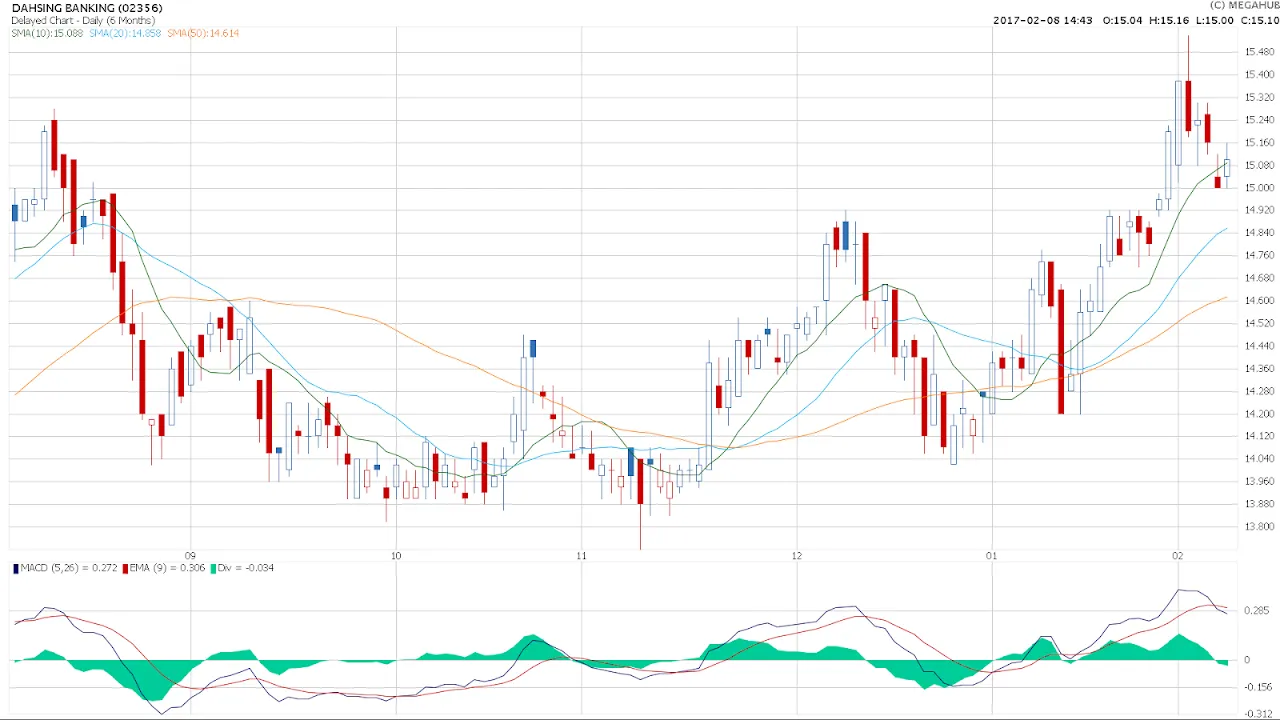This screenshot has height=720, width=1280.
Task: Click the 15.000 price axis label
Action: [x=1259, y=188]
